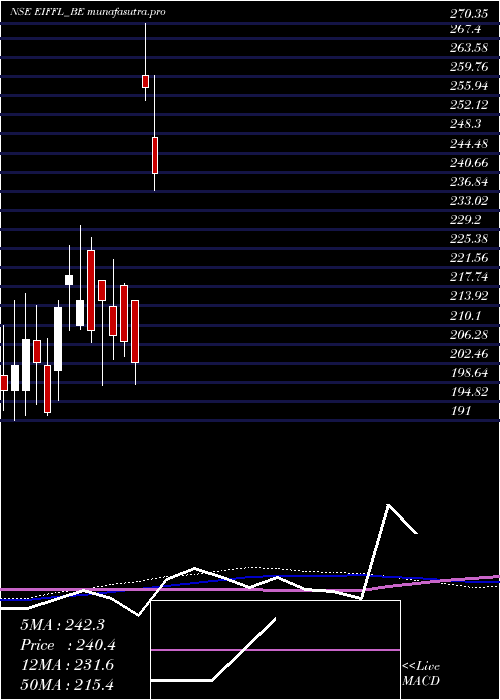The width and height of the screenshot is (500, 700).
Task: Click the 213.92 price label
Action: (468, 296)
